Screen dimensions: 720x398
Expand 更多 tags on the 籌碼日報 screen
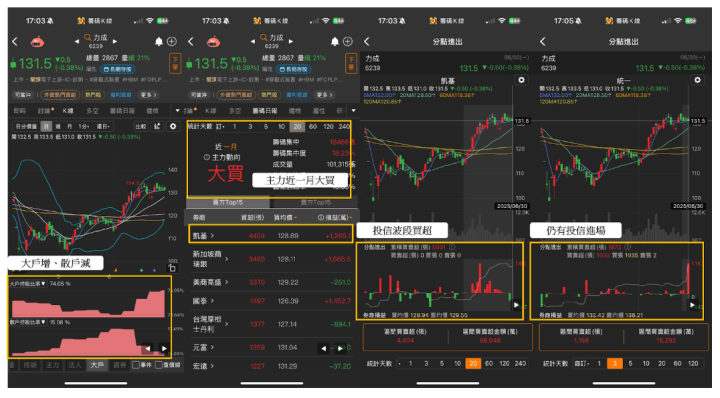tap(325, 95)
